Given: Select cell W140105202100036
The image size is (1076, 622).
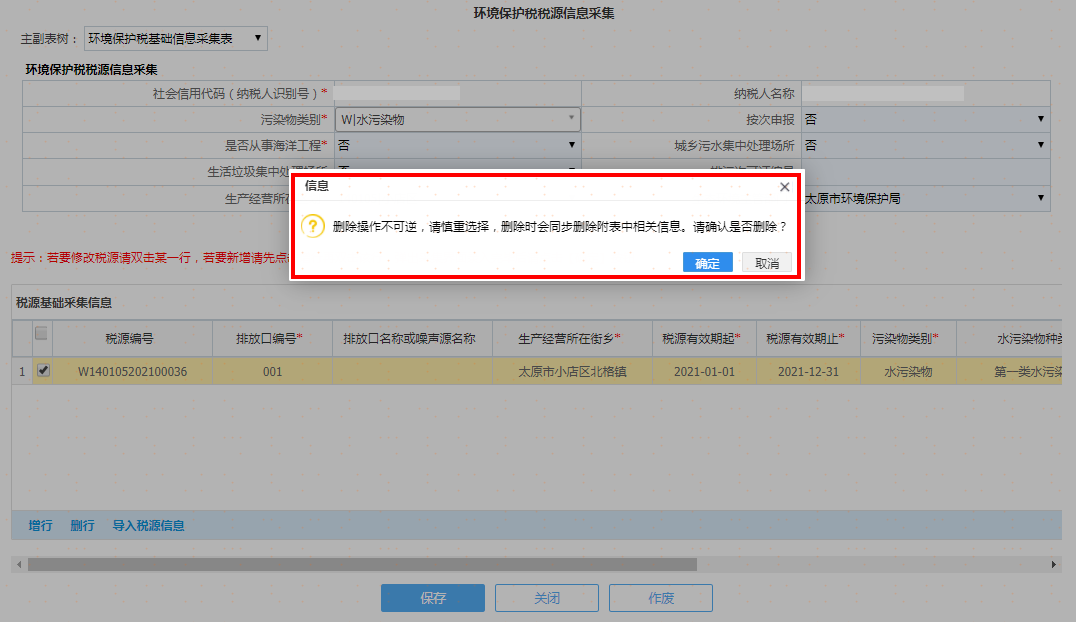Looking at the screenshot, I should 132,371.
